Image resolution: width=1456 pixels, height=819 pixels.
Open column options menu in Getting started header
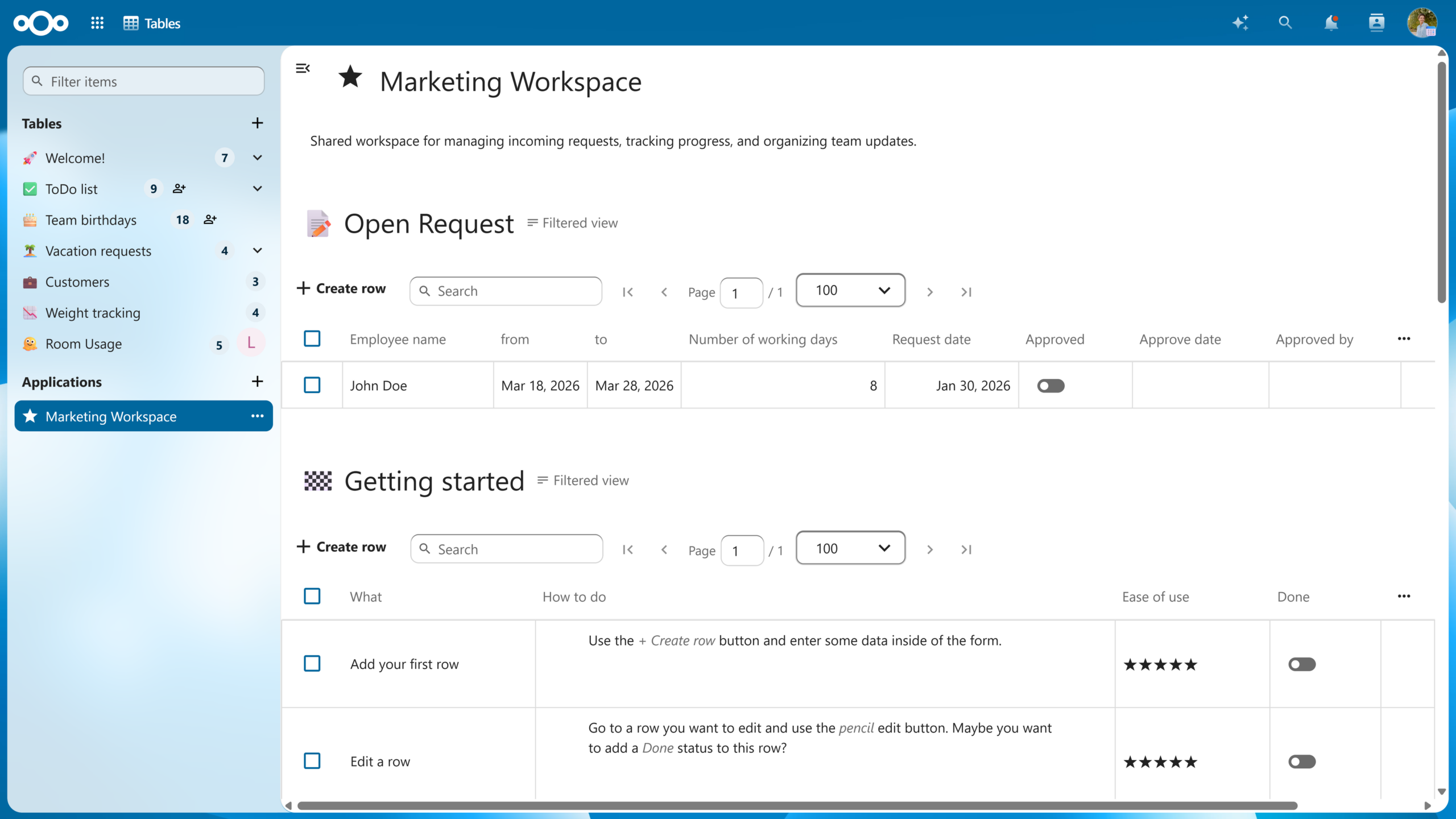(x=1404, y=596)
